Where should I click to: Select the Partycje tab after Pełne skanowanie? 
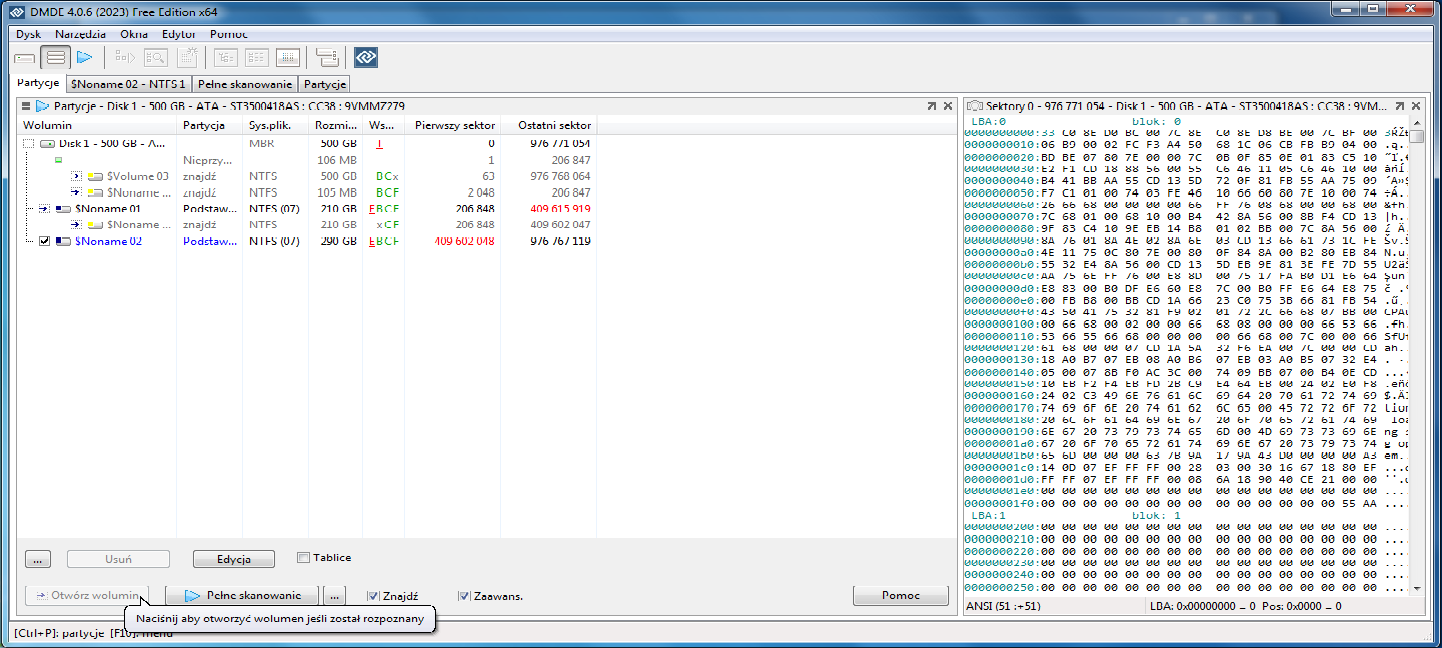coord(325,84)
